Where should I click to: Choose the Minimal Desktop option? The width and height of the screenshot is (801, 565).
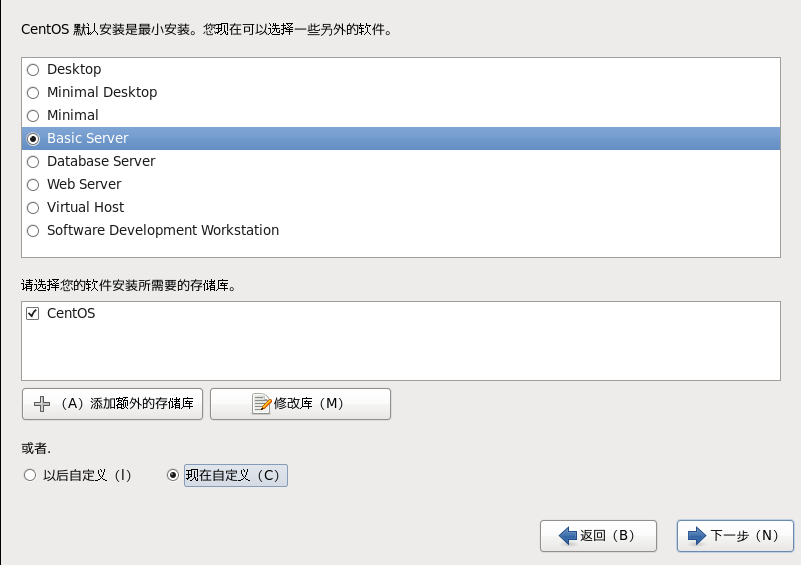[x=33, y=93]
